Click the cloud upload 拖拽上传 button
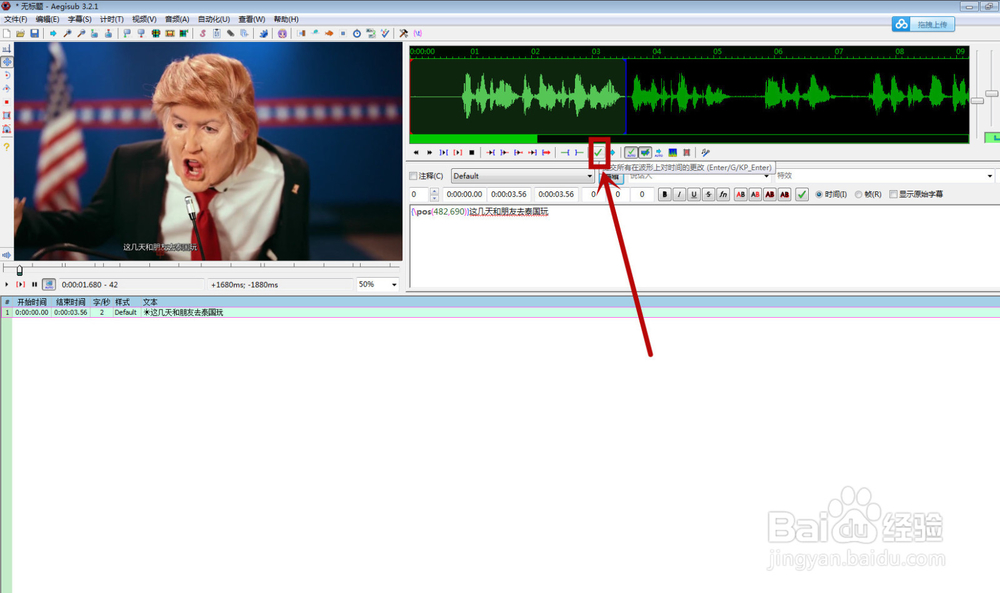The height and width of the screenshot is (593, 1000). point(923,24)
